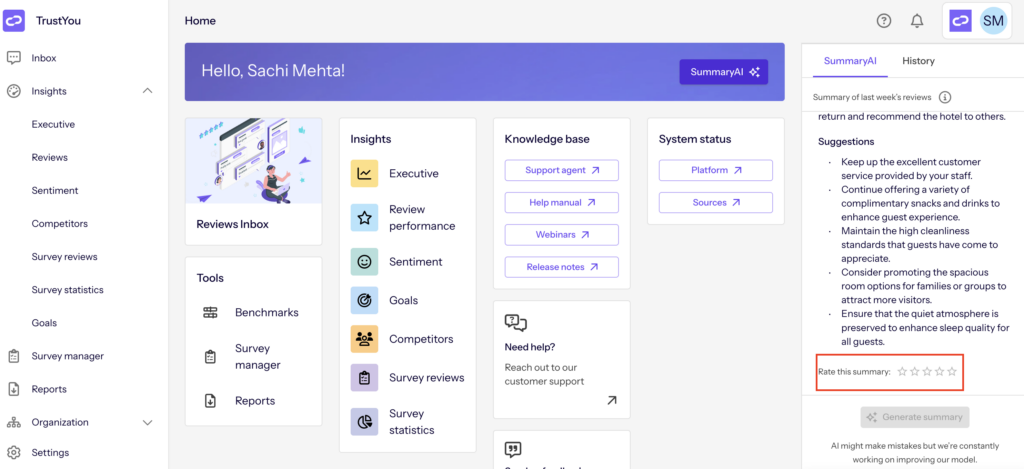Click the Reports download icon in sidebar
The image size is (1024, 469).
(x=14, y=389)
